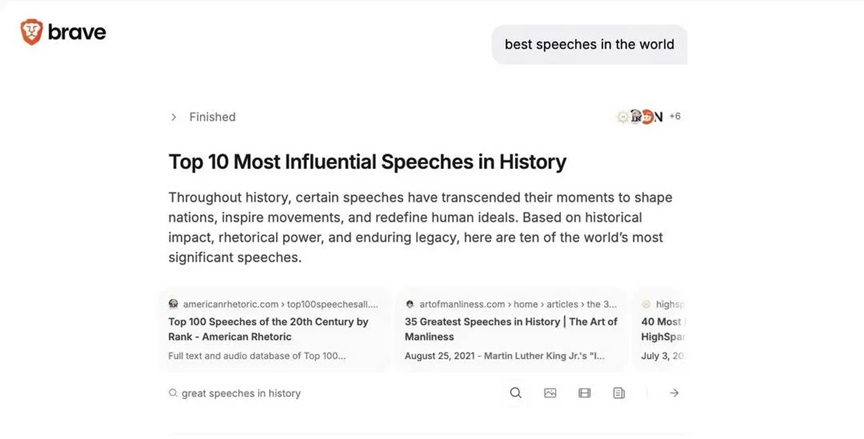Click the Finished status label
Image resolution: width=864 pixels, height=439 pixels.
click(212, 117)
